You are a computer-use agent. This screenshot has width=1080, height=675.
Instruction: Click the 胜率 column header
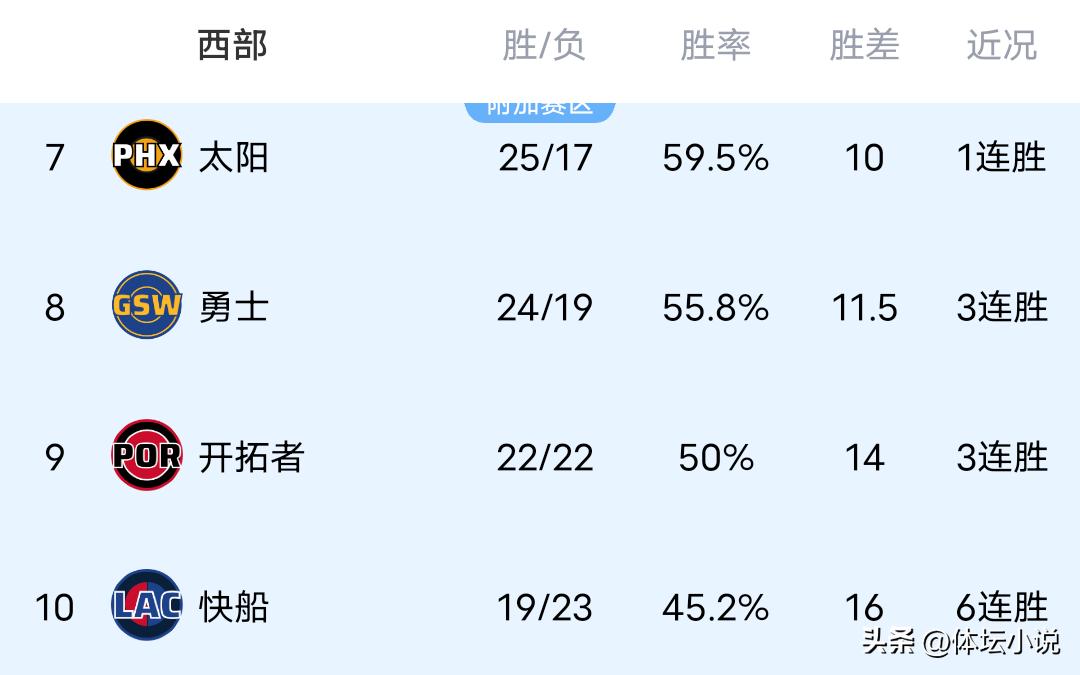point(715,45)
